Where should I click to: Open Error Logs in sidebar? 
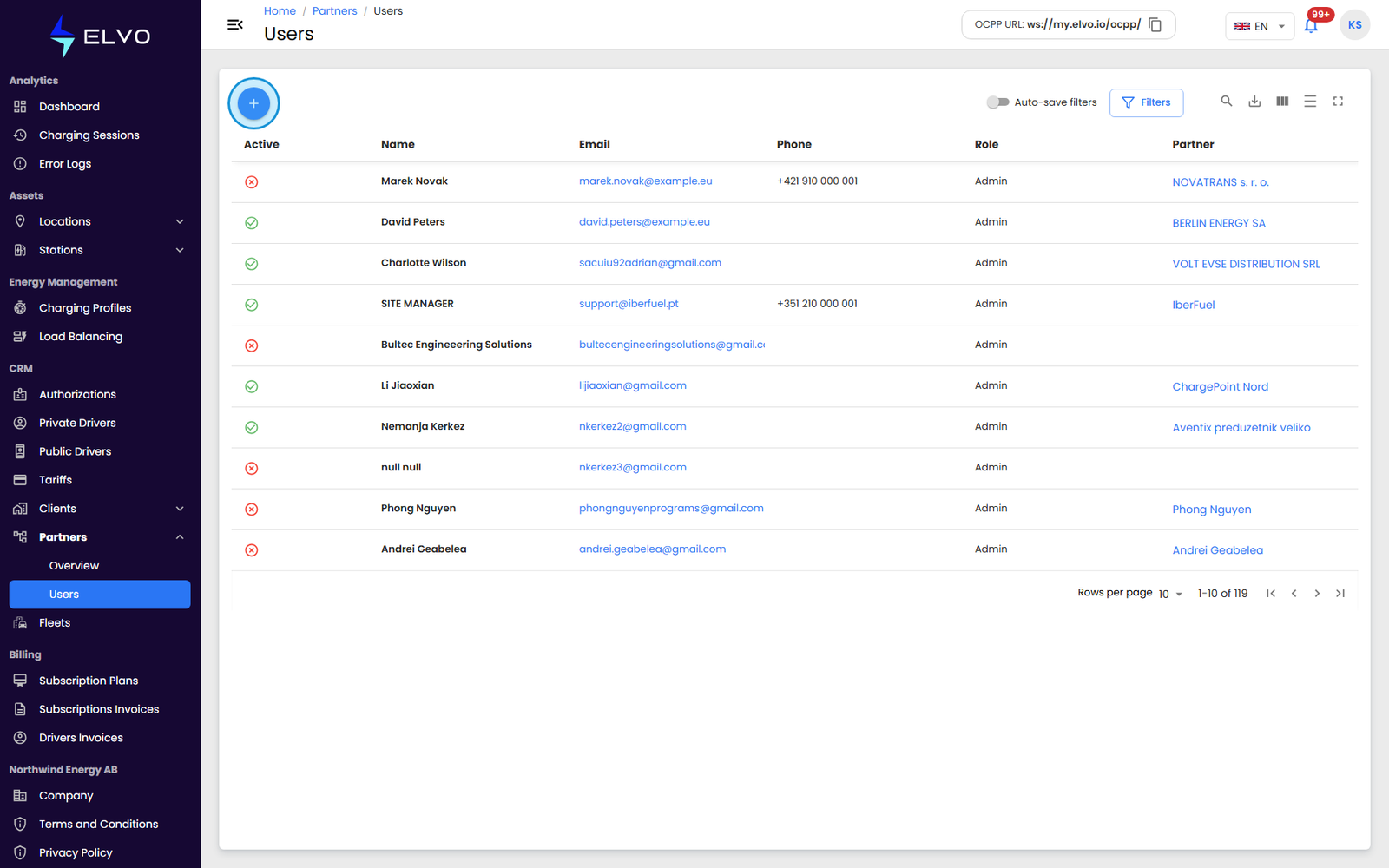[x=100, y=164]
